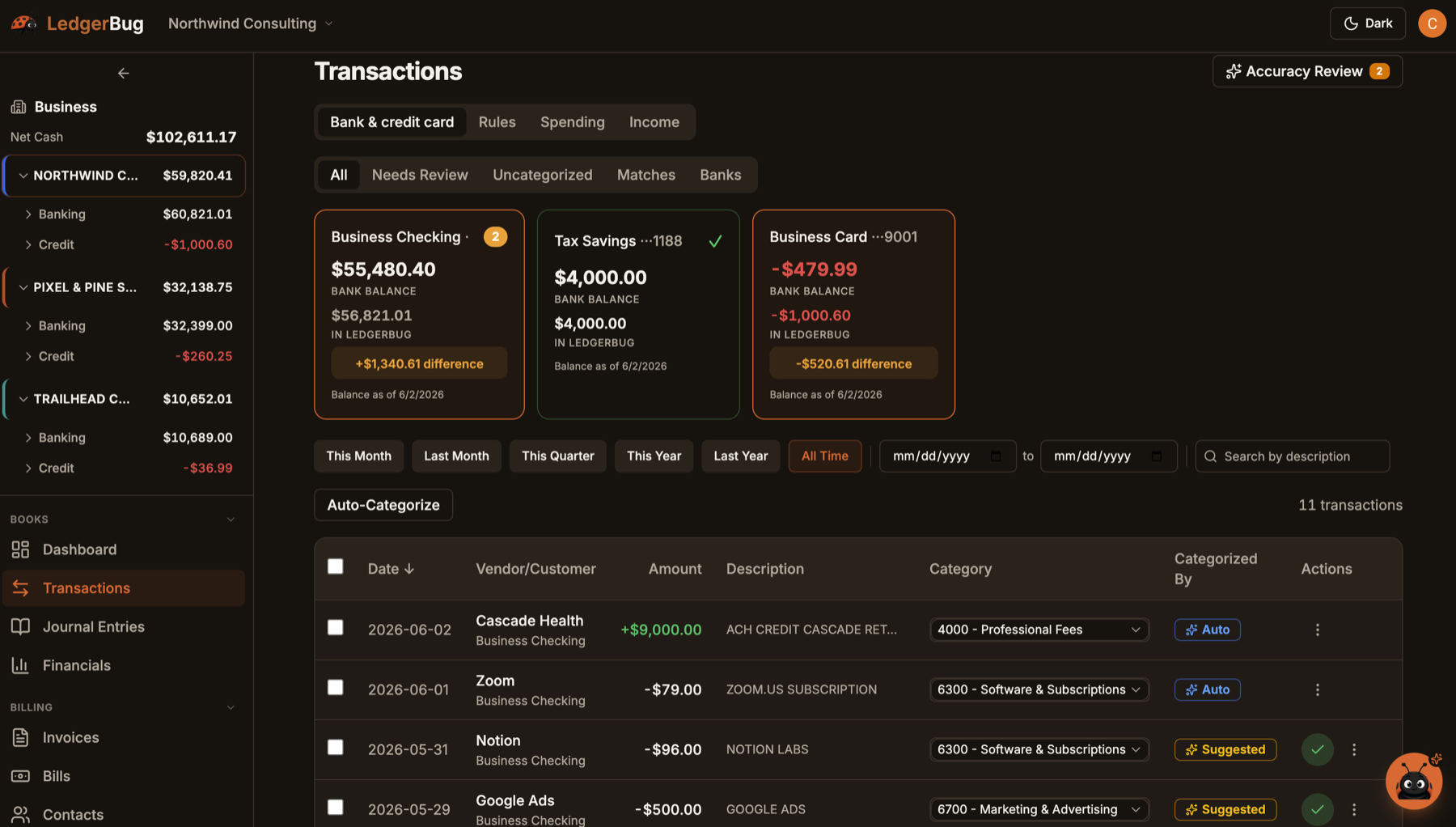Click the Bills icon in sidebar
Screen dimensions: 1456x827
(x=20, y=776)
